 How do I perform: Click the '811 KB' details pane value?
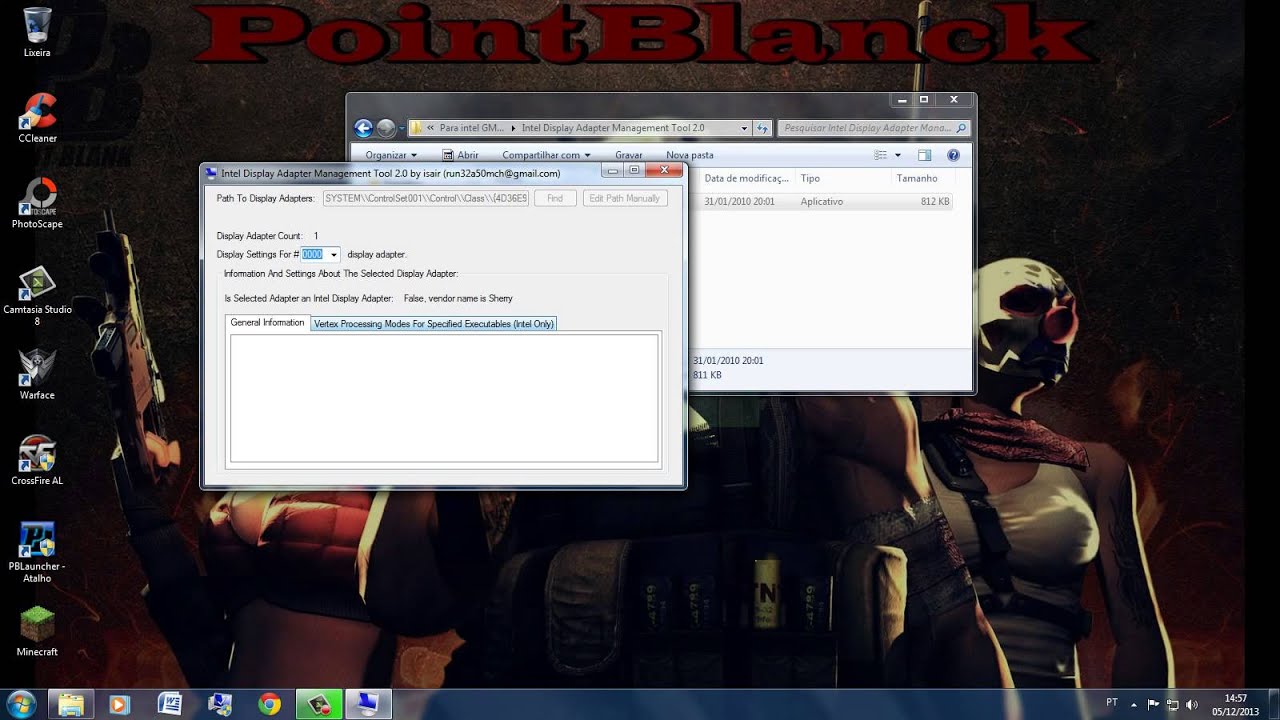pyautogui.click(x=707, y=375)
